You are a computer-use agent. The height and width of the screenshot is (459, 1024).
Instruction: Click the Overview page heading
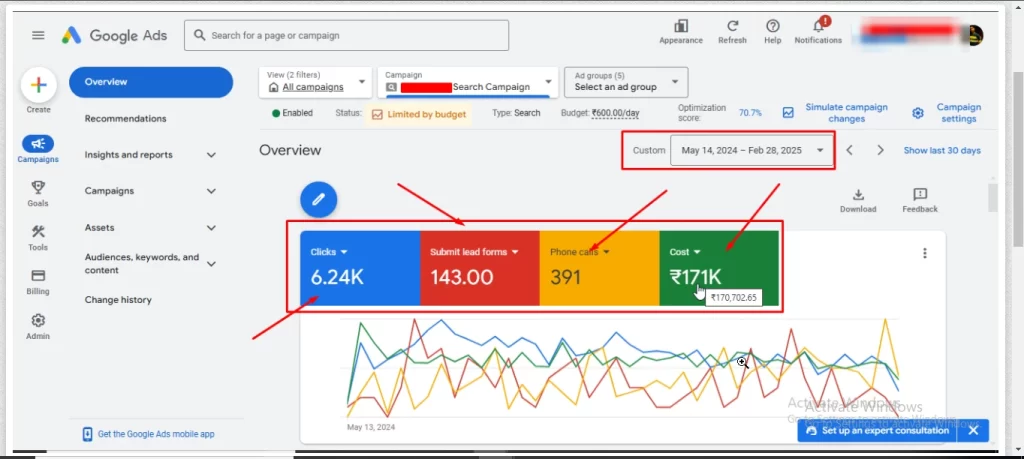point(290,150)
